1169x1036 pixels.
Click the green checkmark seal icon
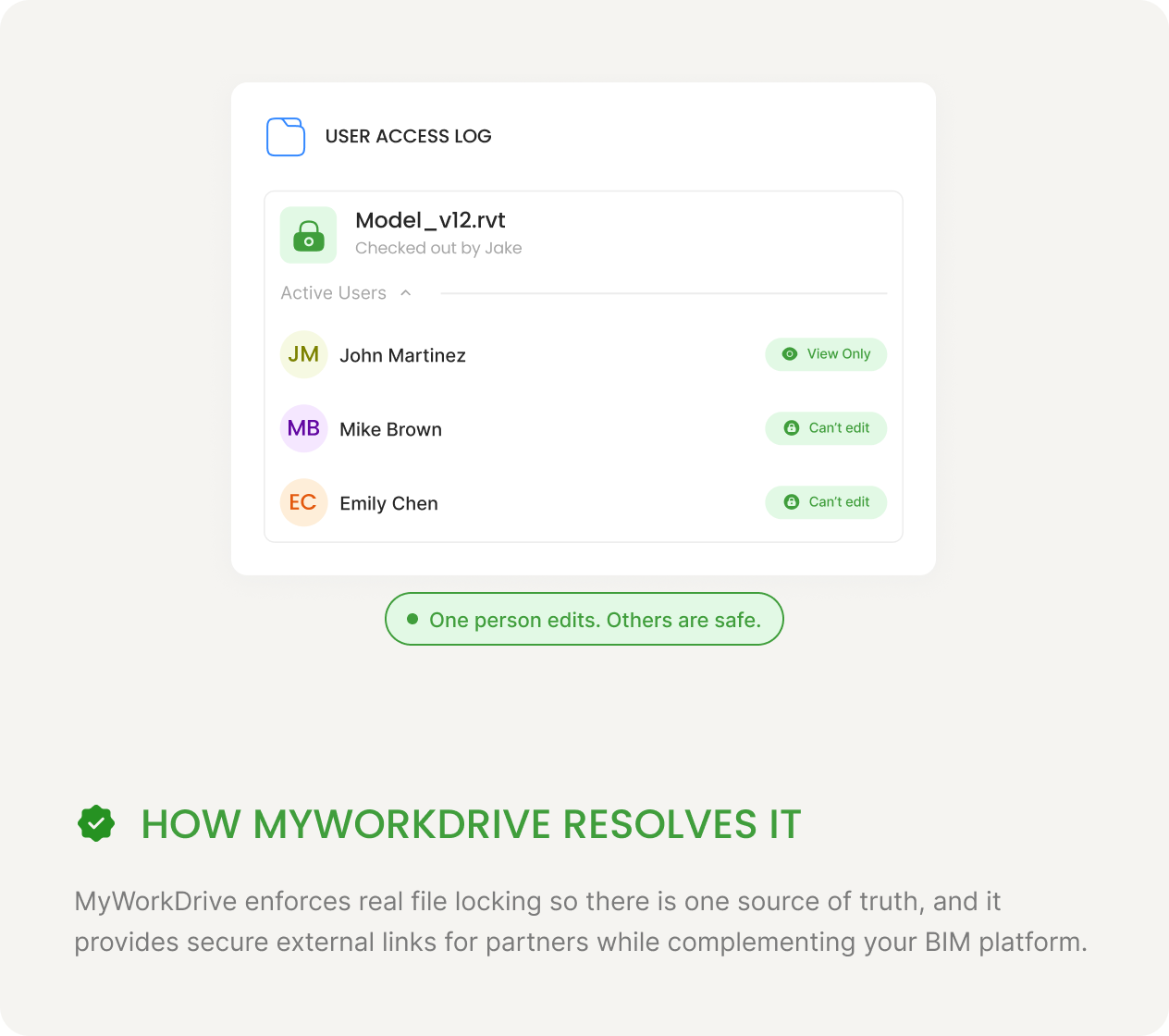[x=96, y=823]
